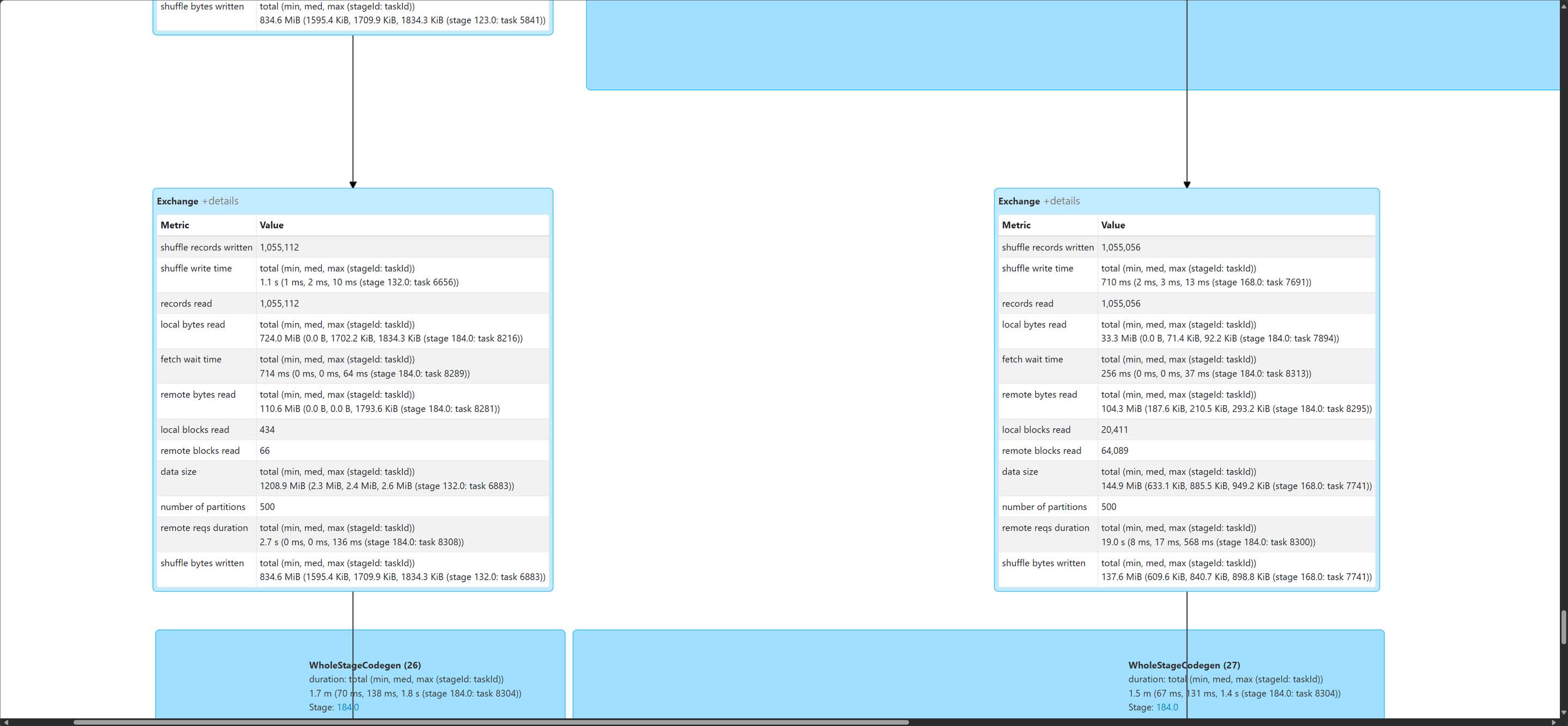This screenshot has width=1568, height=726.
Task: Click the vertical scrollbar thumb
Action: click(1564, 627)
